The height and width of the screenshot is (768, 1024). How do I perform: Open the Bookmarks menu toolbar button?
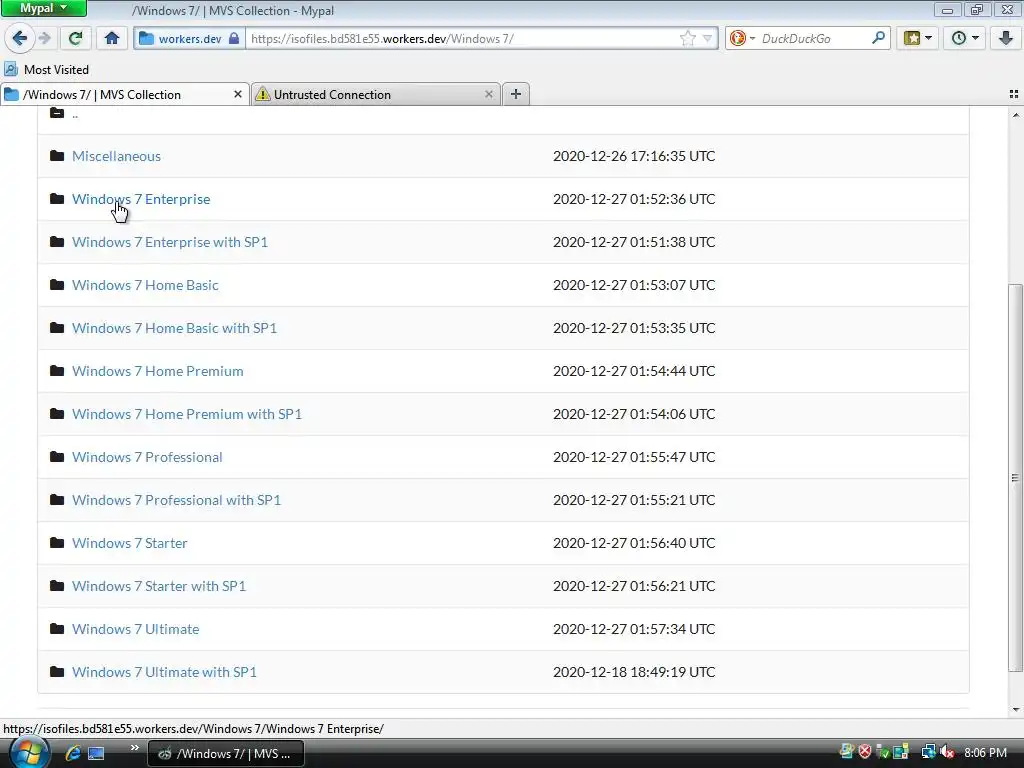[x=917, y=38]
